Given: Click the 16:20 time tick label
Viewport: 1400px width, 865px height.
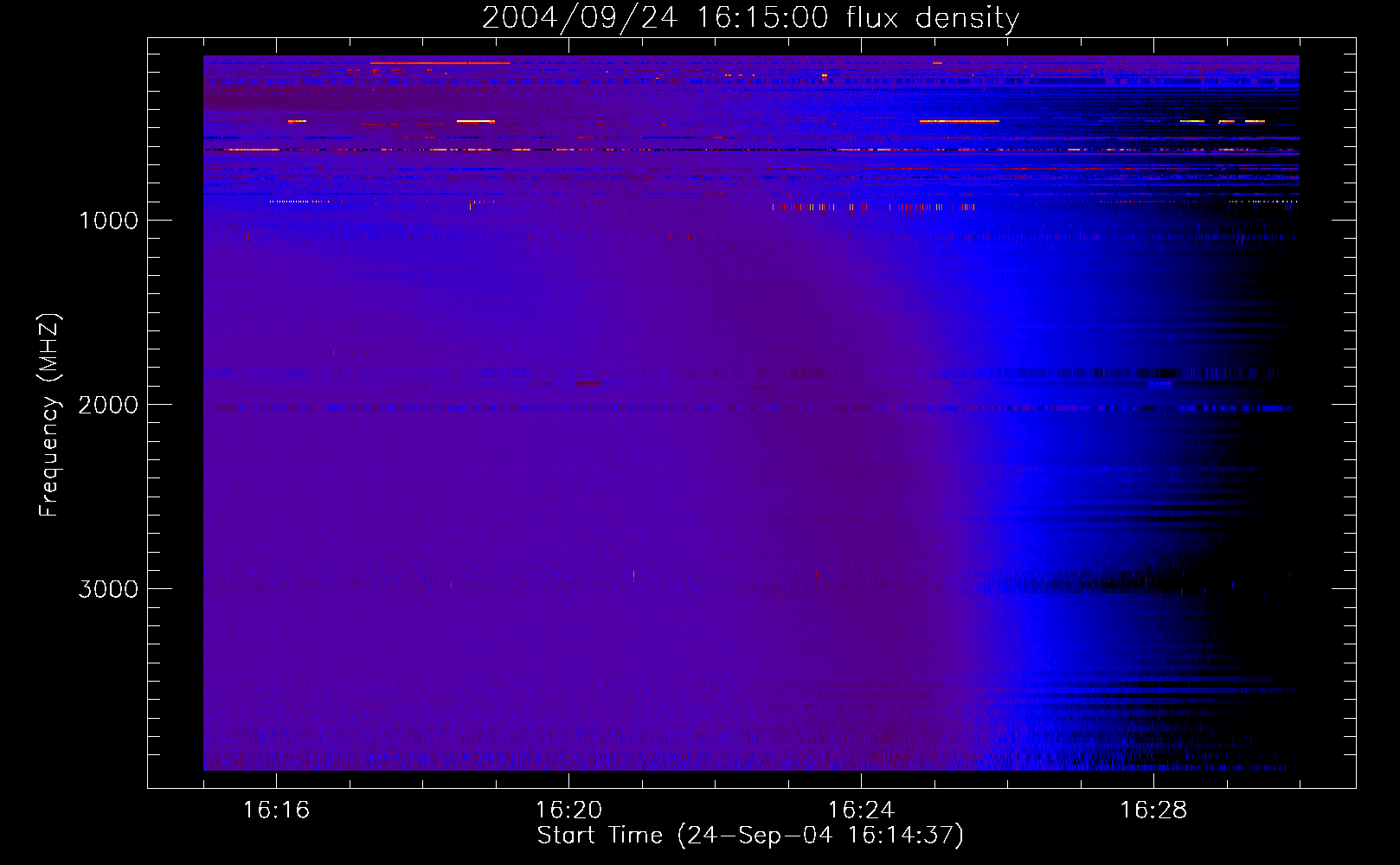Looking at the screenshot, I should click(568, 811).
